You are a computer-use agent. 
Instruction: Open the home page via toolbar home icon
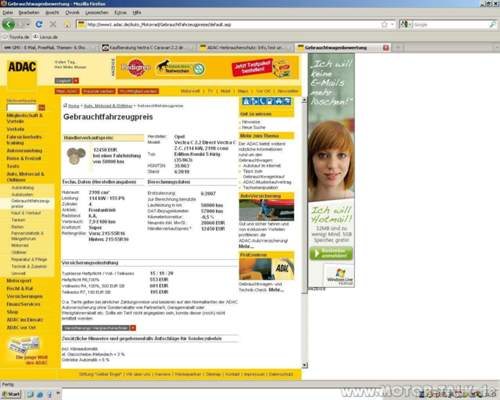pos(67,24)
